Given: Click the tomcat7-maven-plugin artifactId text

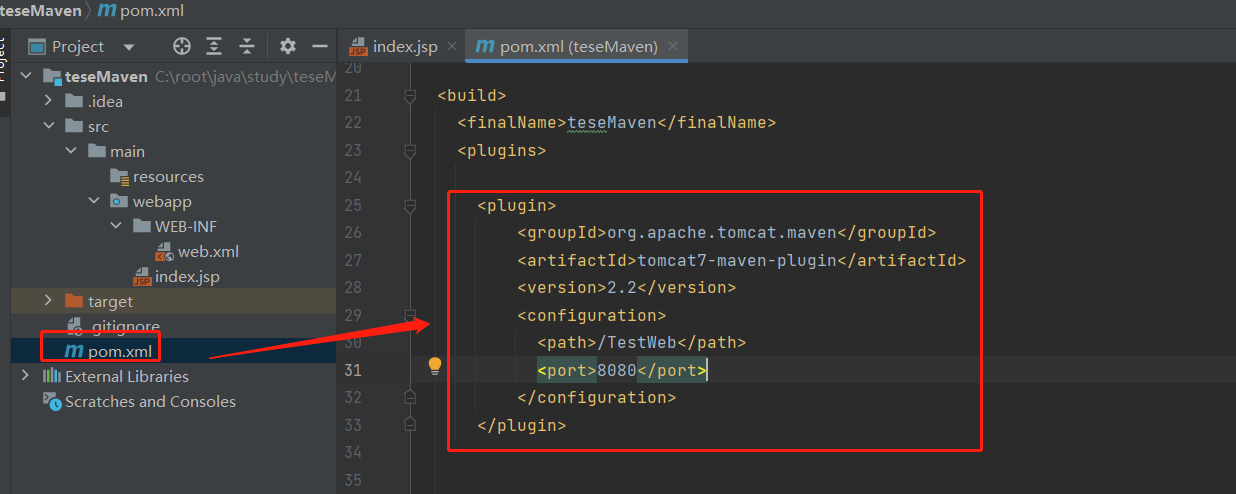Looking at the screenshot, I should click(x=735, y=260).
